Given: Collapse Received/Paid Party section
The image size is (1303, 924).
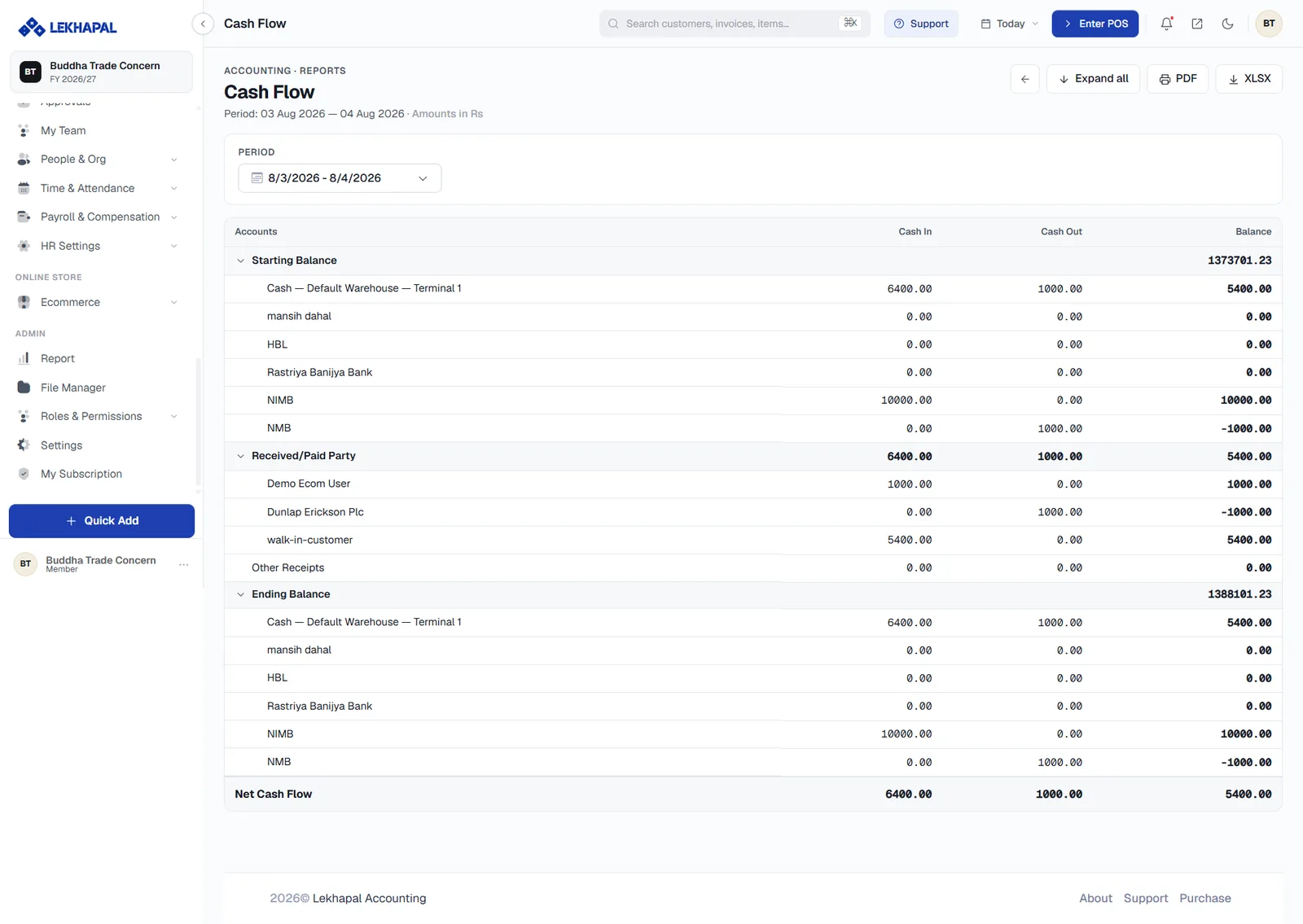Looking at the screenshot, I should (240, 456).
